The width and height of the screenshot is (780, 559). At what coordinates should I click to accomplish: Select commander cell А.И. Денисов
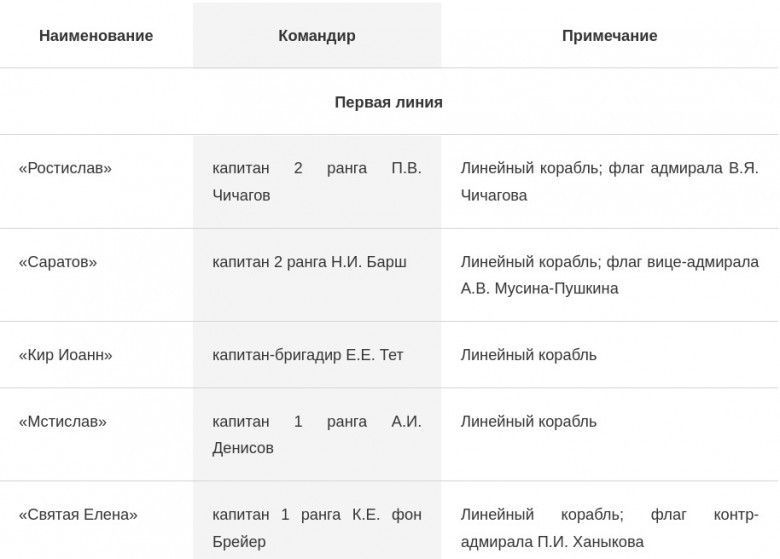pyautogui.click(x=317, y=435)
